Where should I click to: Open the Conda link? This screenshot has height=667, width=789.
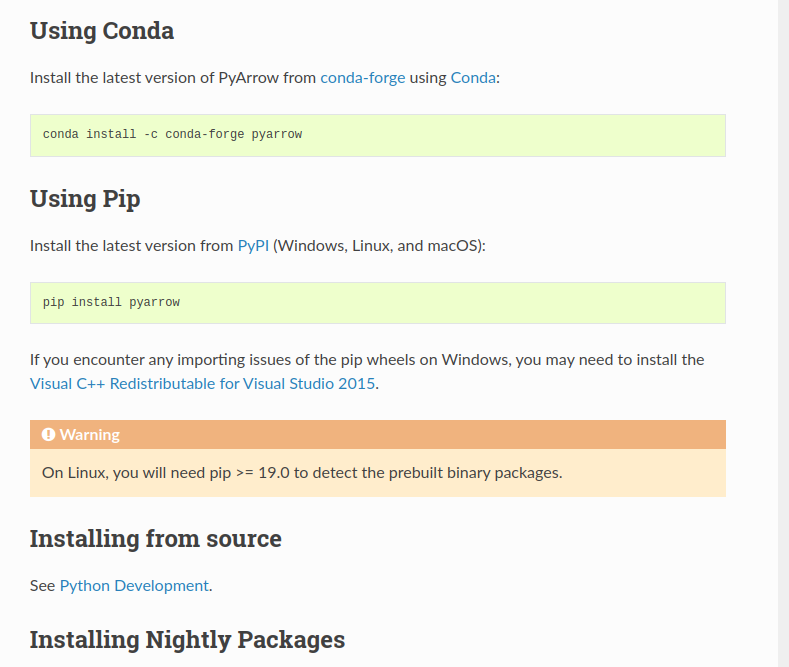[x=473, y=78]
